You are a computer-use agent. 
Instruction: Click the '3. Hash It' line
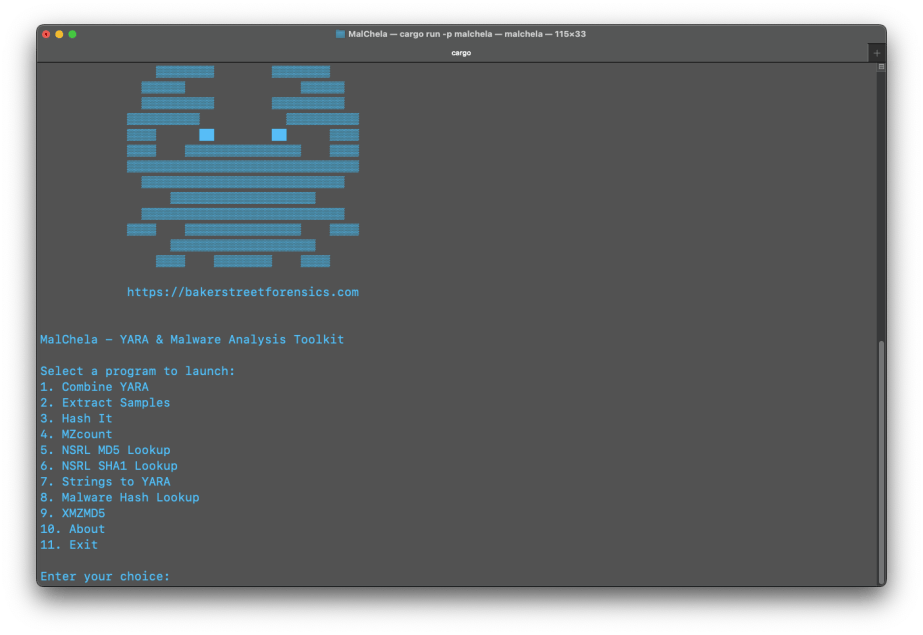point(76,418)
